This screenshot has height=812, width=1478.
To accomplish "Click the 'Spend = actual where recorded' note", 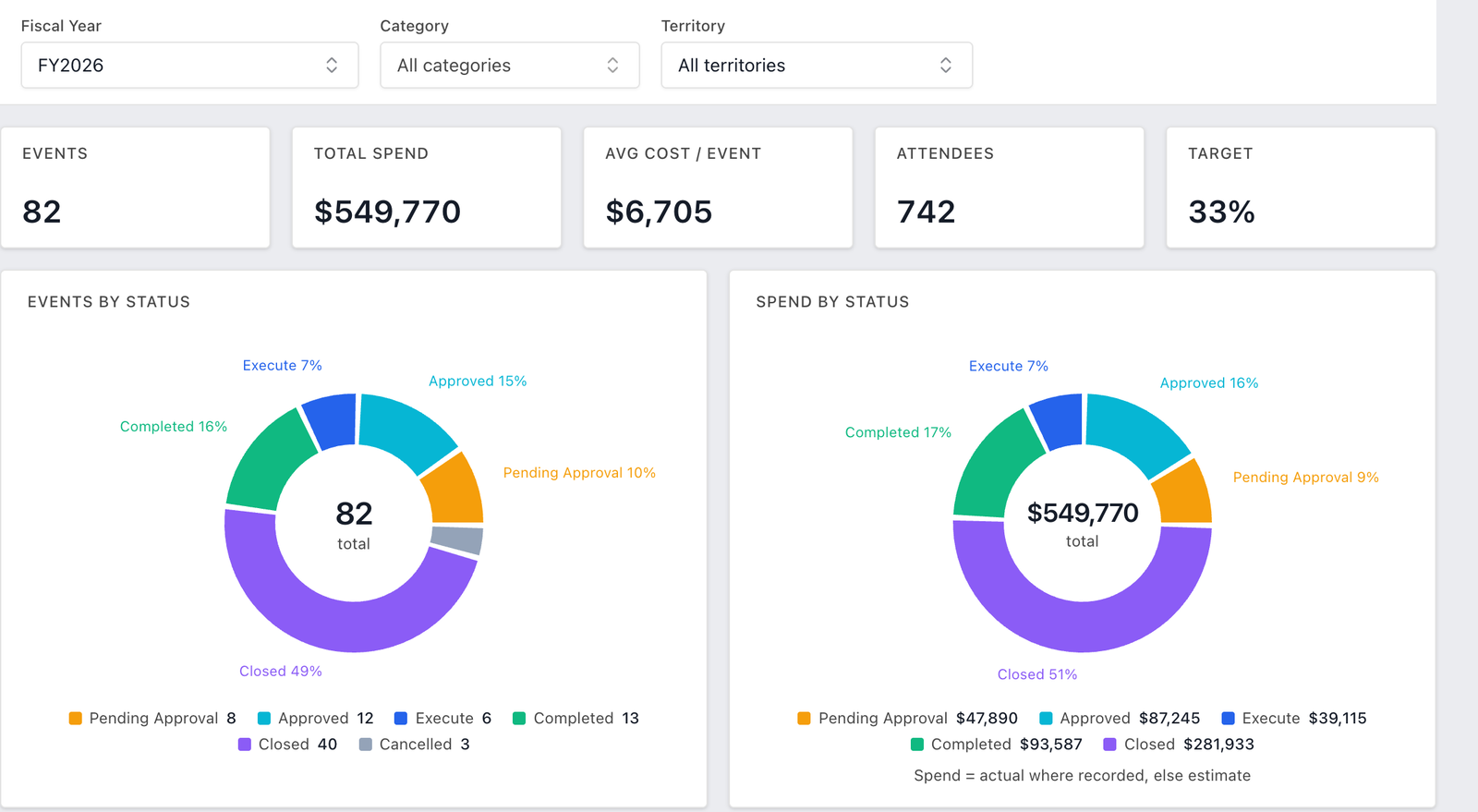I will click(1083, 776).
